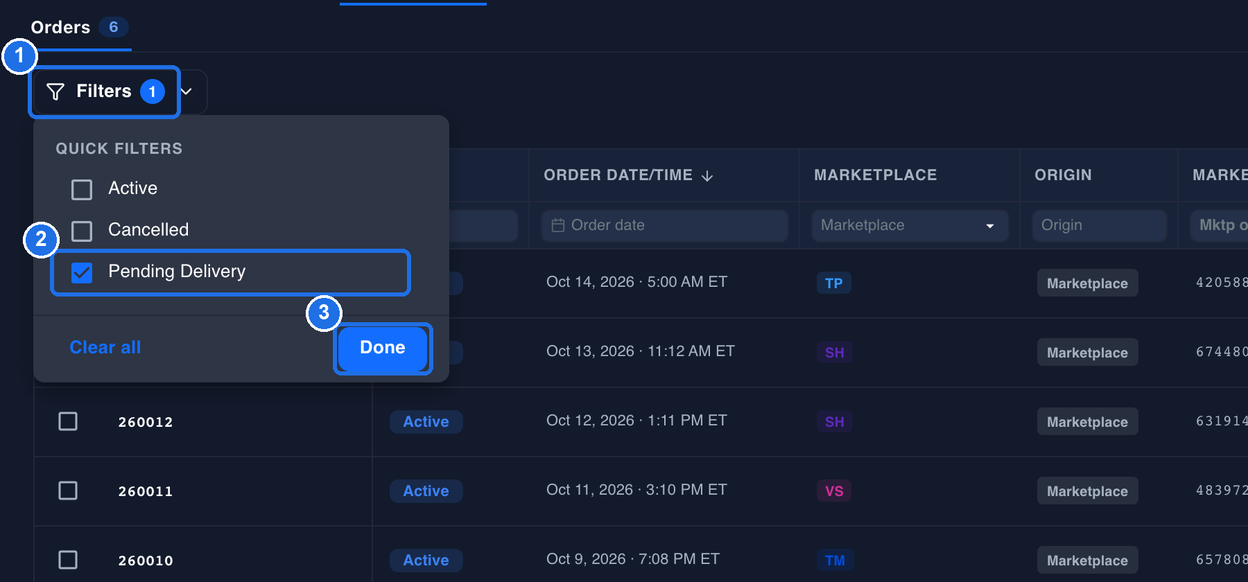Click the date Oct 14, 2026 · 5:00 AM ET
Screen dimensions: 1248x582
pyautogui.click(x=637, y=282)
